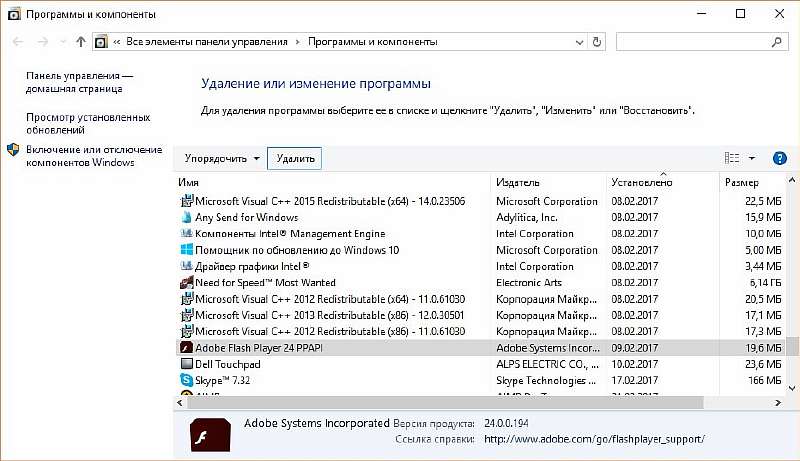The image size is (800, 461).
Task: Click the Skype 7.32 program icon
Action: point(186,381)
